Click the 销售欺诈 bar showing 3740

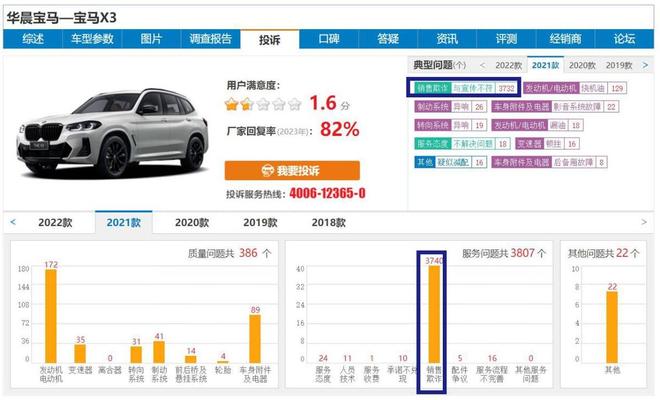click(434, 314)
